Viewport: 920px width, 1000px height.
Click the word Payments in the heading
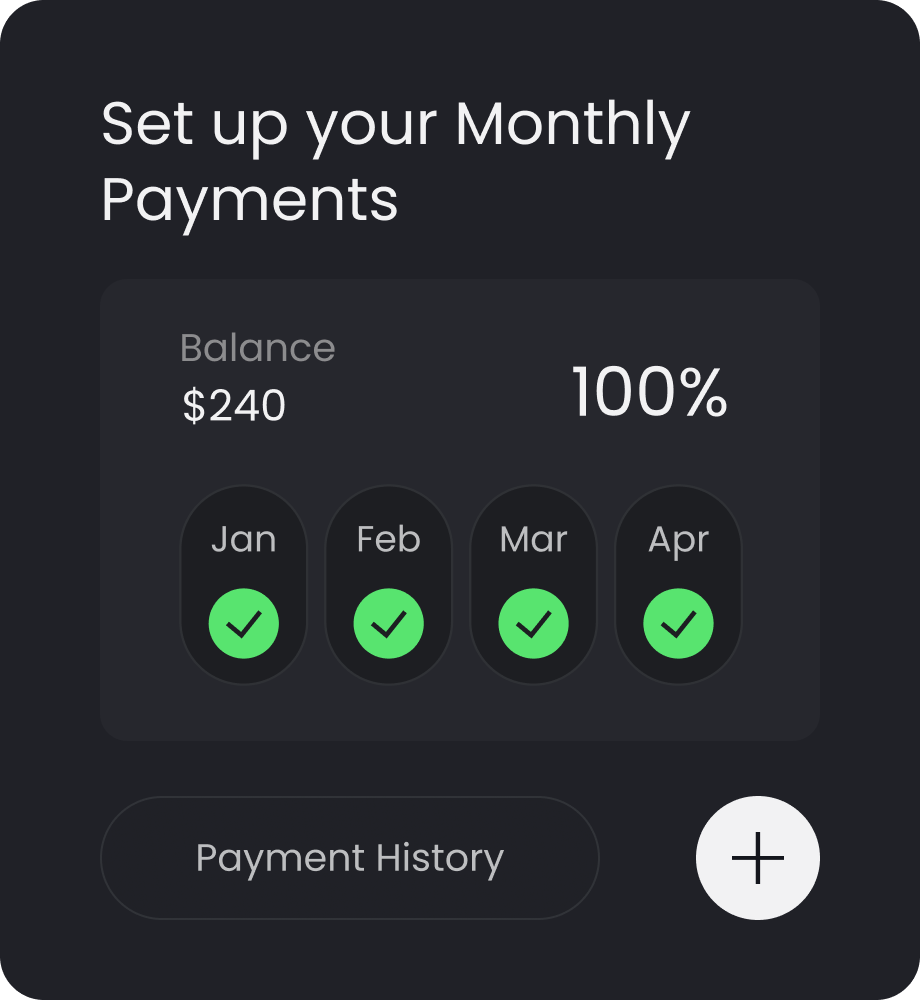250,199
